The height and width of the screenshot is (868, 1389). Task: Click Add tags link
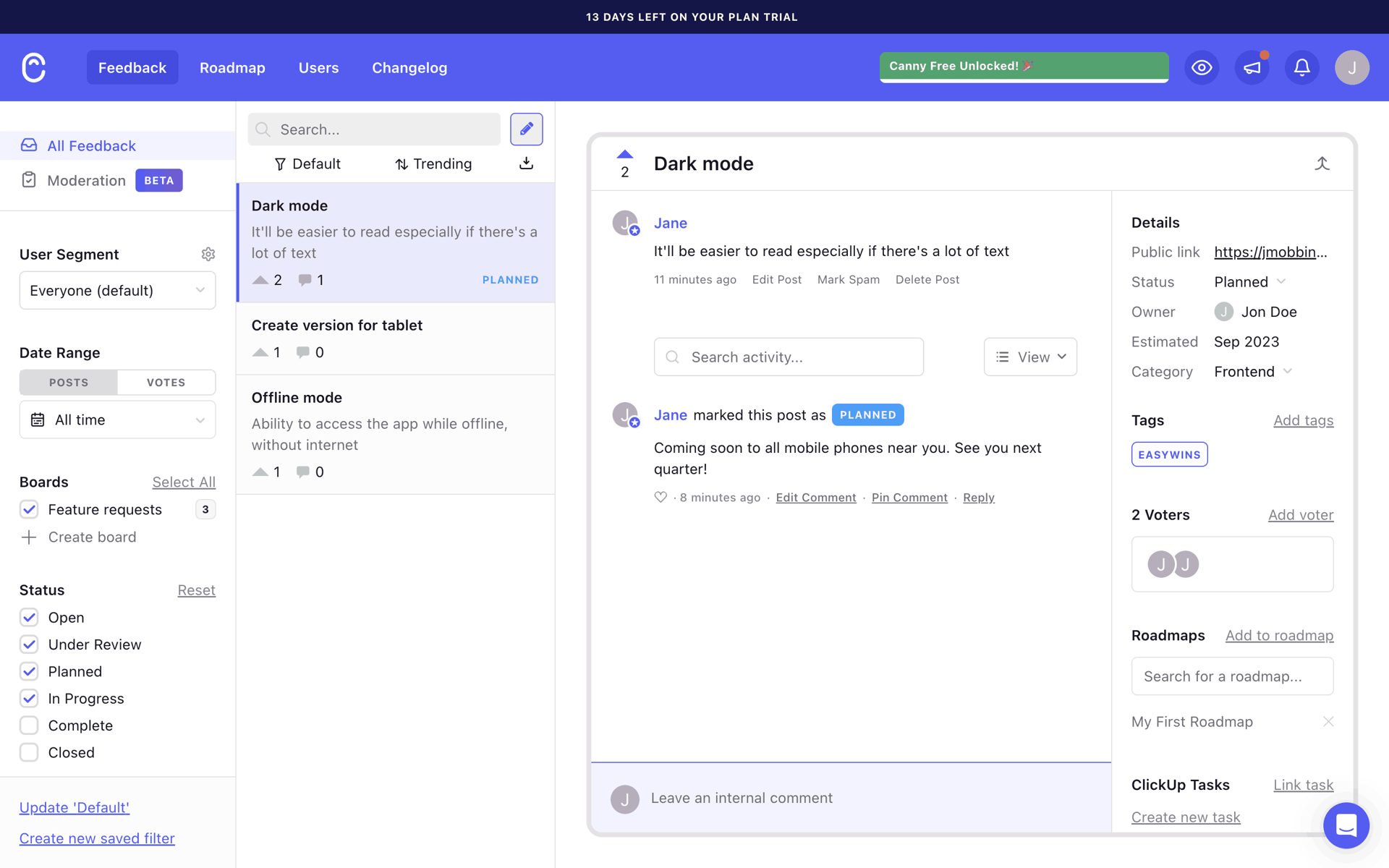click(x=1303, y=420)
